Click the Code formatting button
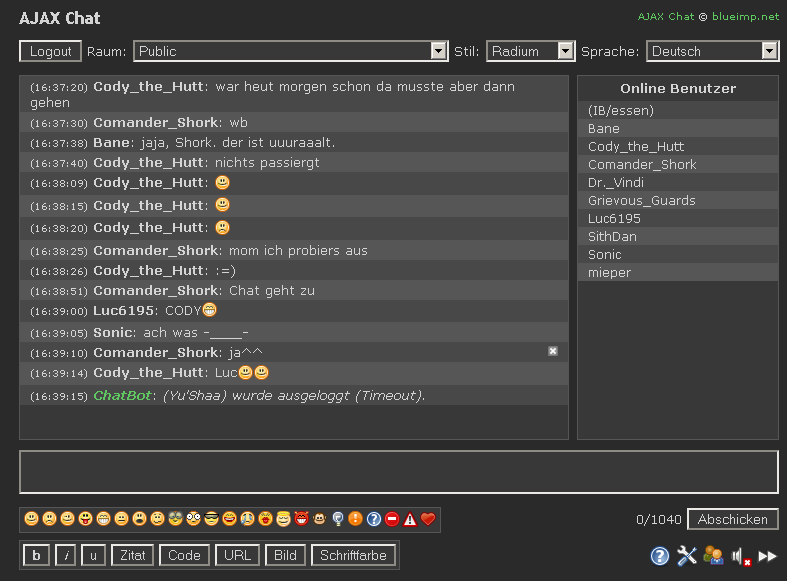787x581 pixels. (x=184, y=555)
